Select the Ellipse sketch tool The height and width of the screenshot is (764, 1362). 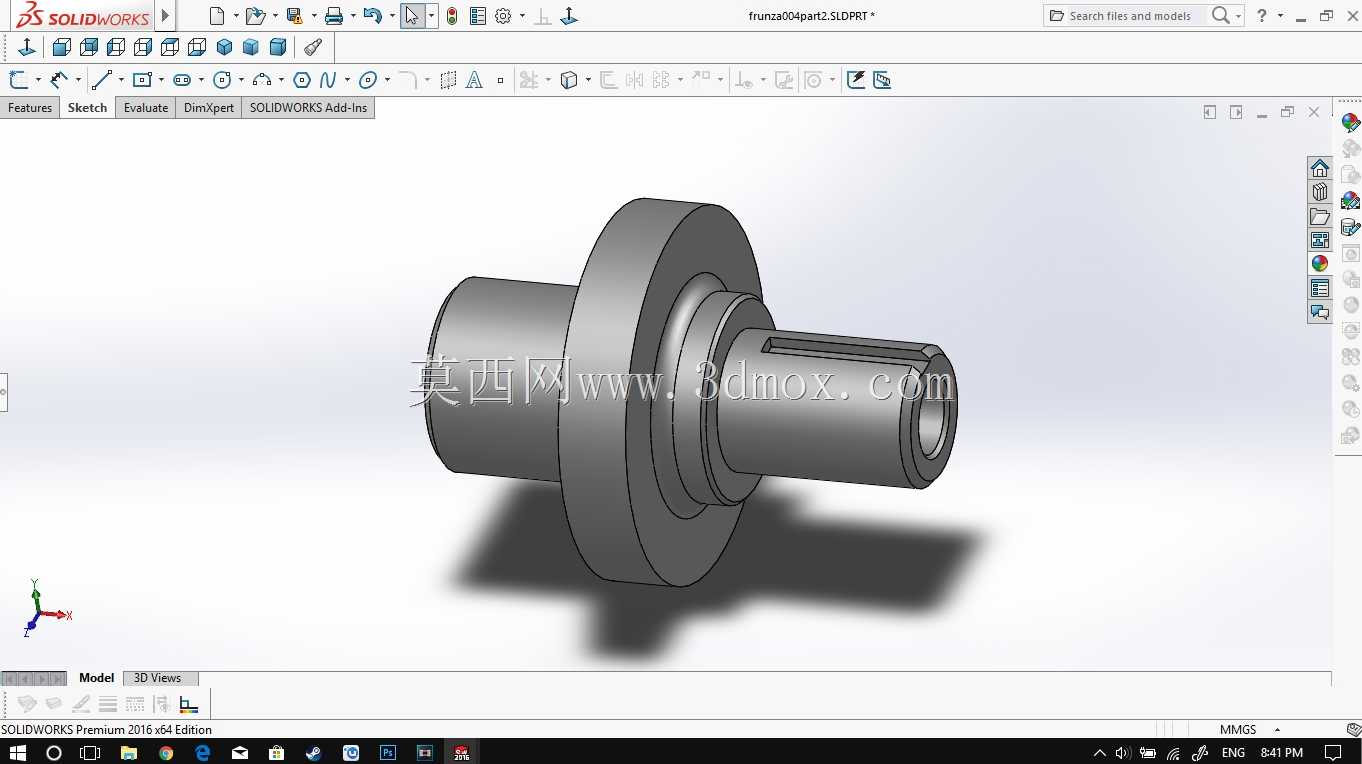click(x=368, y=80)
